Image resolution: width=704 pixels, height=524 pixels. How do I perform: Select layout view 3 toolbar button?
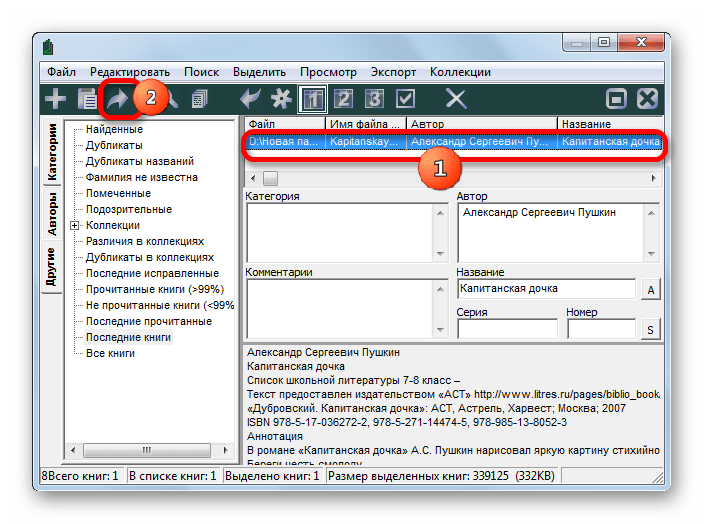click(374, 99)
